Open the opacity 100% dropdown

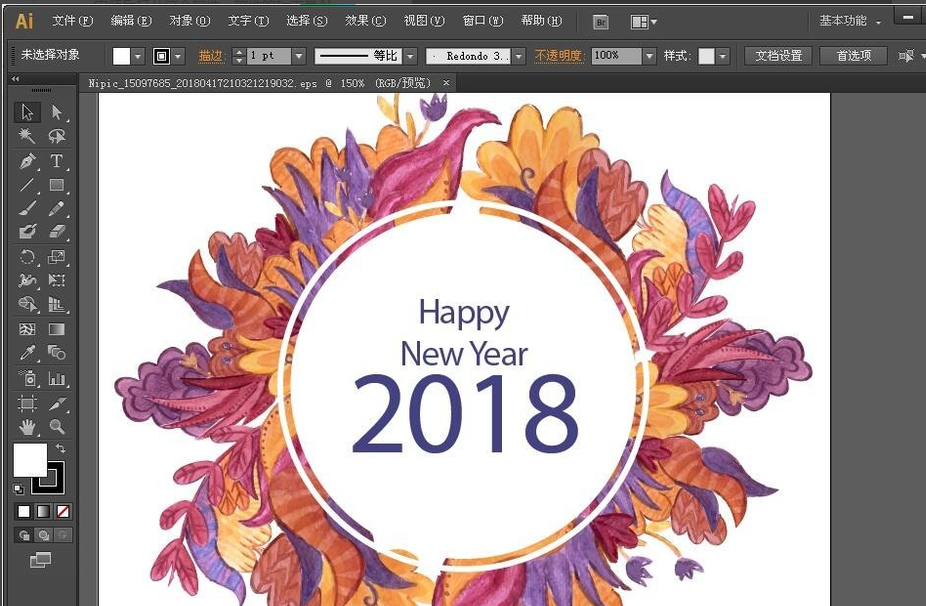pyautogui.click(x=649, y=56)
